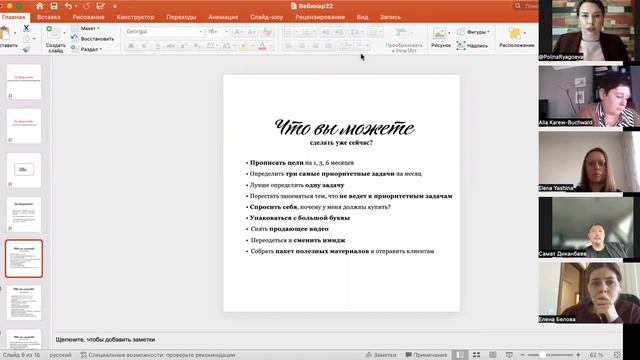Image resolution: width=640 pixels, height=360 pixels.
Task: Zoom out with the minus button
Action: pyautogui.click(x=522, y=355)
